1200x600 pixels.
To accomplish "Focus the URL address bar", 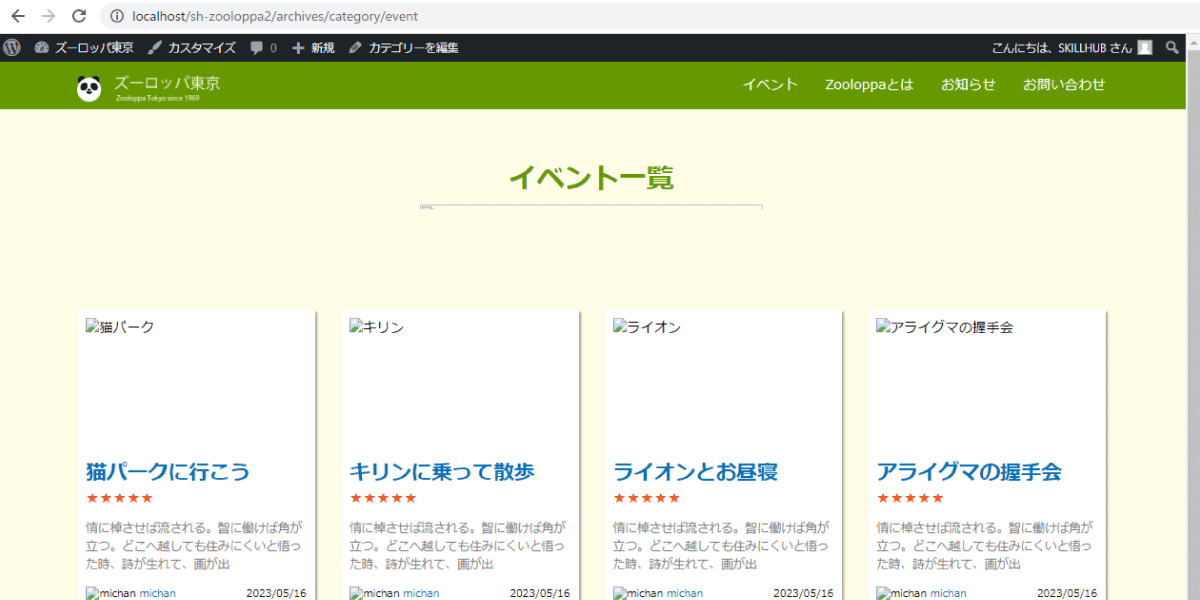I will click(x=640, y=16).
